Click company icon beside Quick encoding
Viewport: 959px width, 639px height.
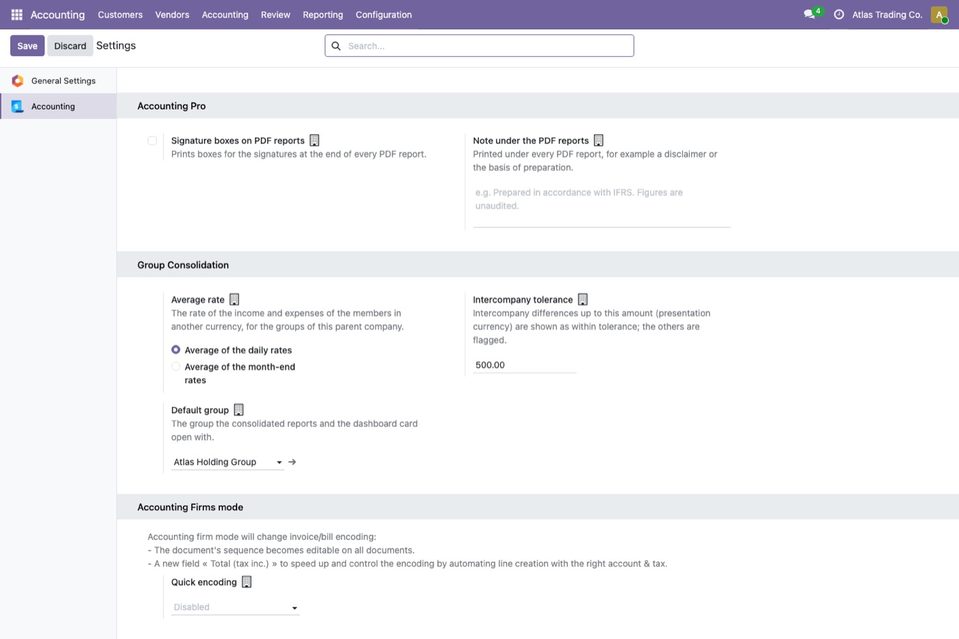tap(246, 582)
